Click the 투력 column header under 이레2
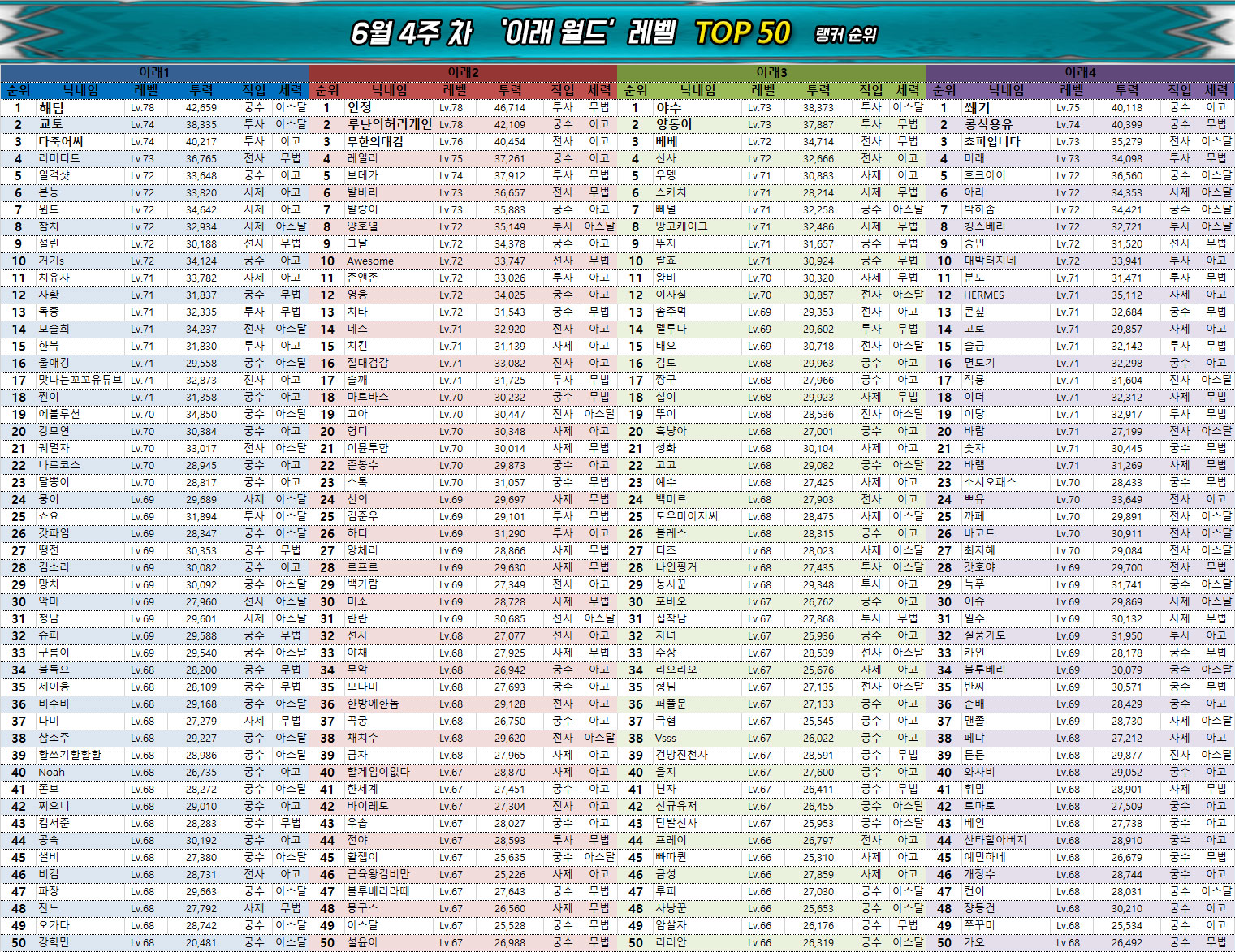Screen dimensions: 1235x952 pyautogui.click(x=510, y=90)
